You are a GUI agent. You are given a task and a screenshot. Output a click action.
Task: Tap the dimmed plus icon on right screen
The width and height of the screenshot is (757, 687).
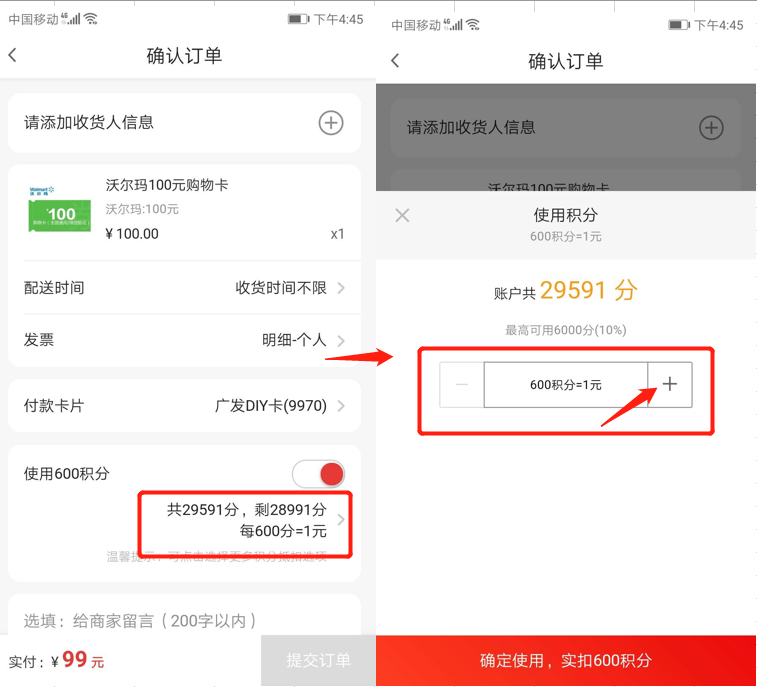pyautogui.click(x=711, y=128)
